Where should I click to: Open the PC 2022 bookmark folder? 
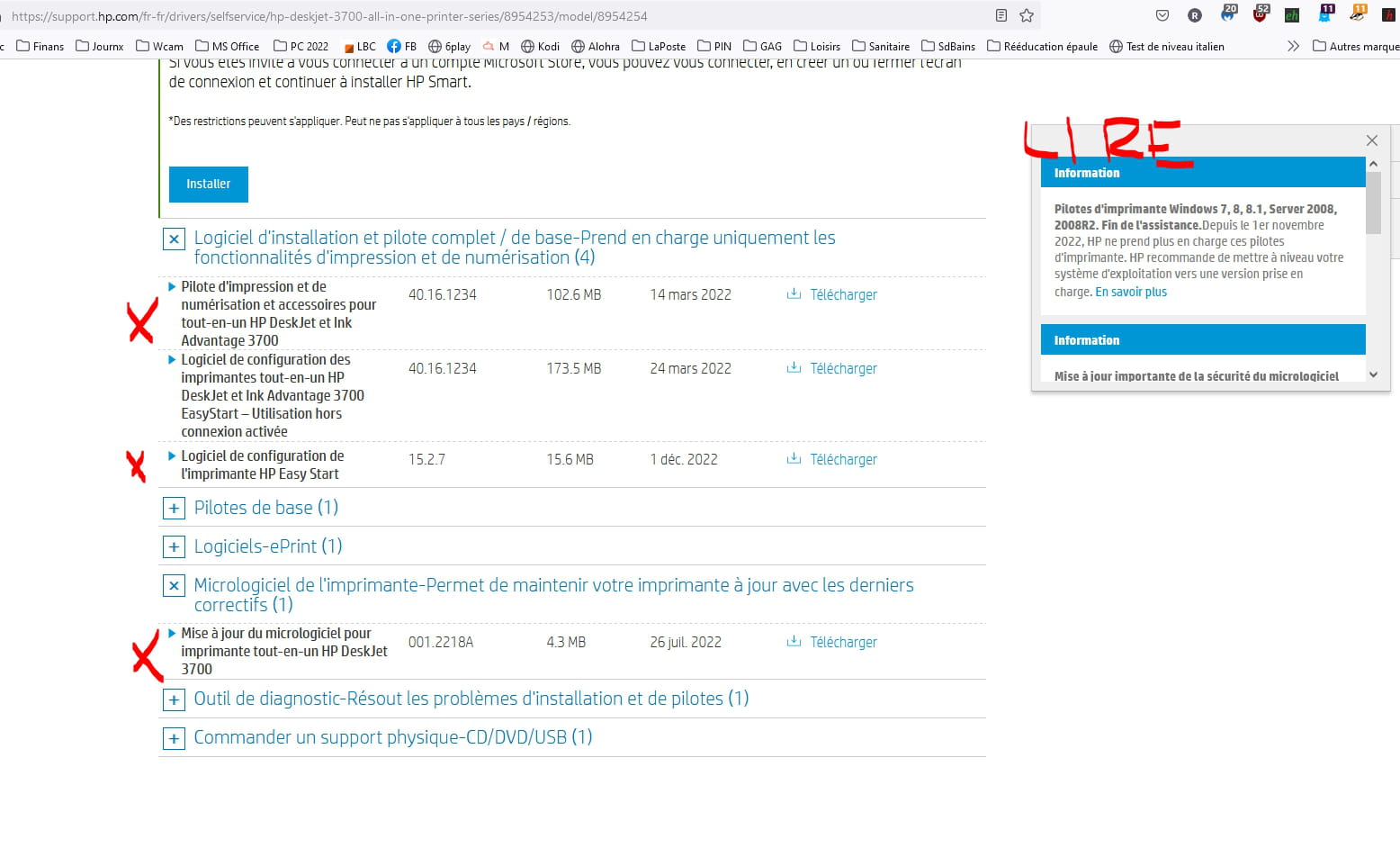(301, 46)
